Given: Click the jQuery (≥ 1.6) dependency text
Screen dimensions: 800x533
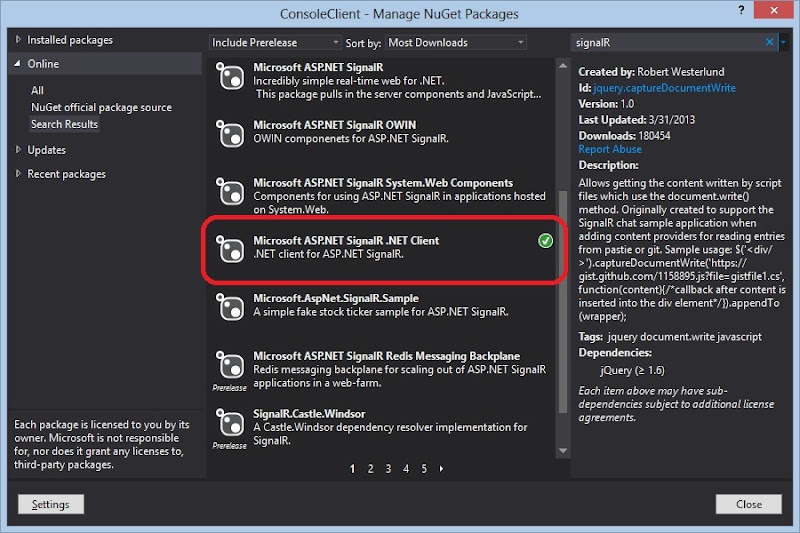Looking at the screenshot, I should coord(632,370).
